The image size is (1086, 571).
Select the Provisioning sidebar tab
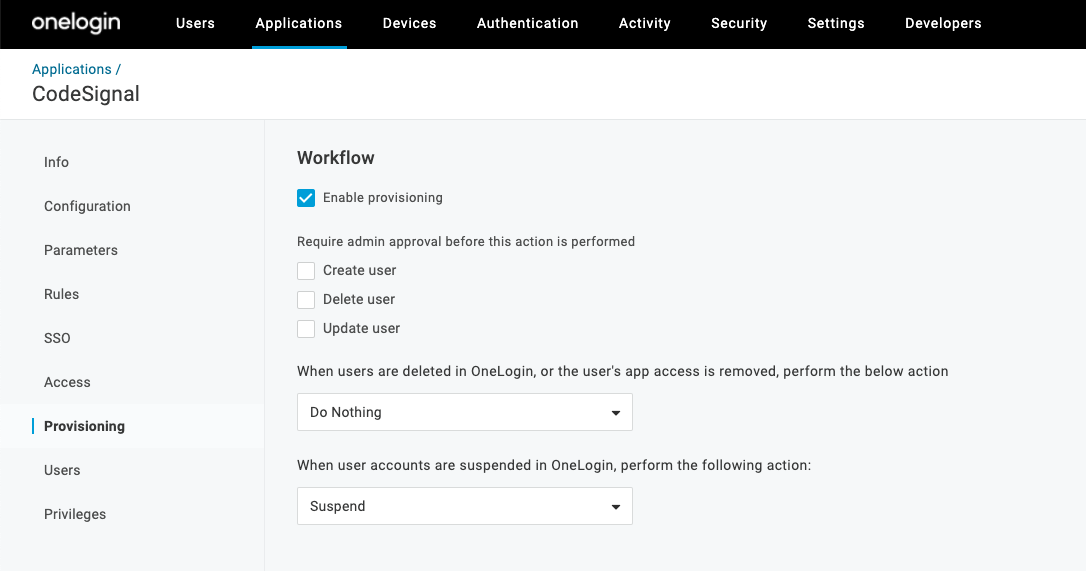[84, 426]
